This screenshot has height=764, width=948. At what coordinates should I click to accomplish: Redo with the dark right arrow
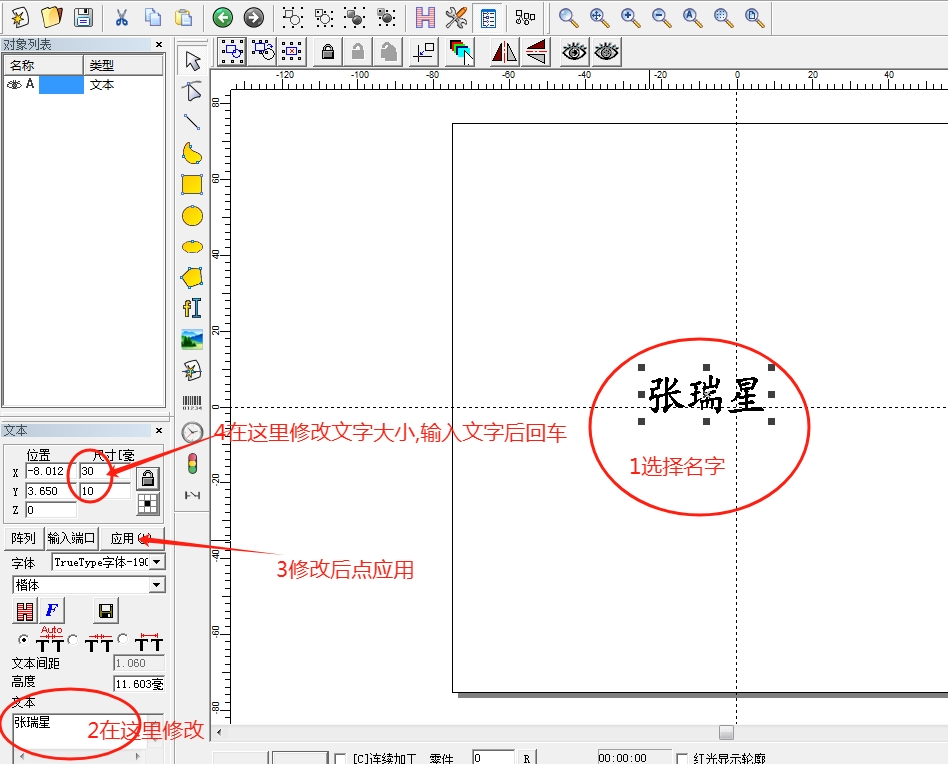pyautogui.click(x=253, y=18)
